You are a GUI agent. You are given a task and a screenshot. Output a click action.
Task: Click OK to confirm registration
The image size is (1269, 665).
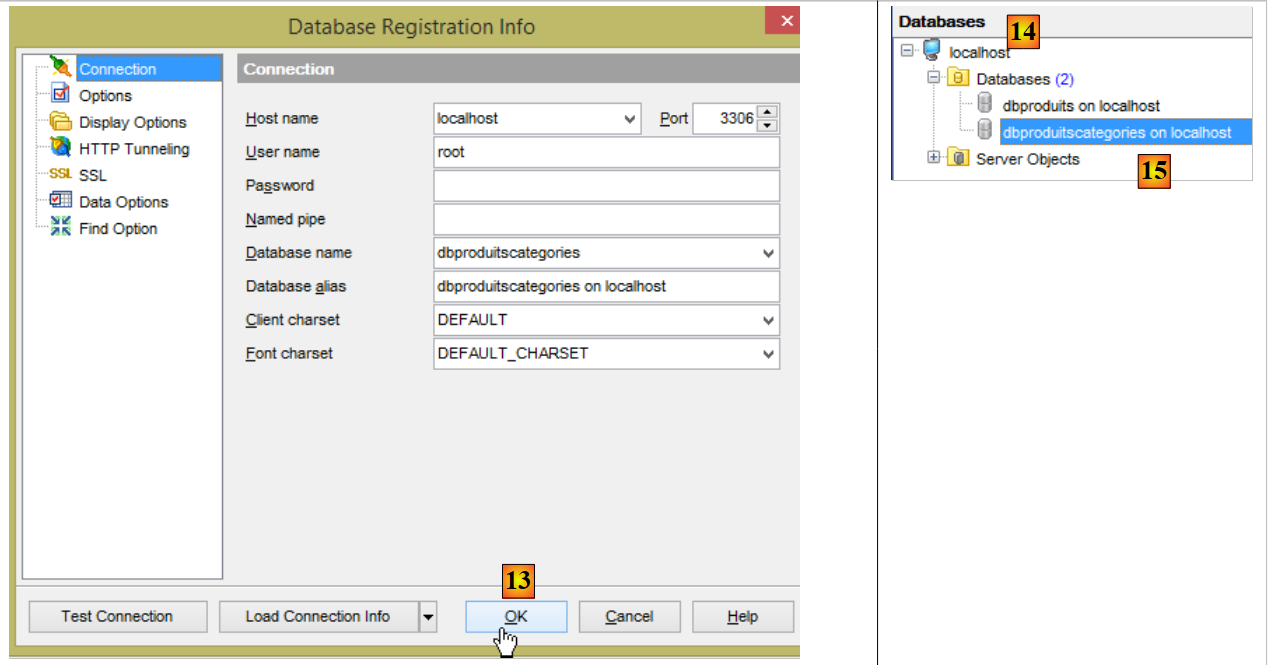516,617
